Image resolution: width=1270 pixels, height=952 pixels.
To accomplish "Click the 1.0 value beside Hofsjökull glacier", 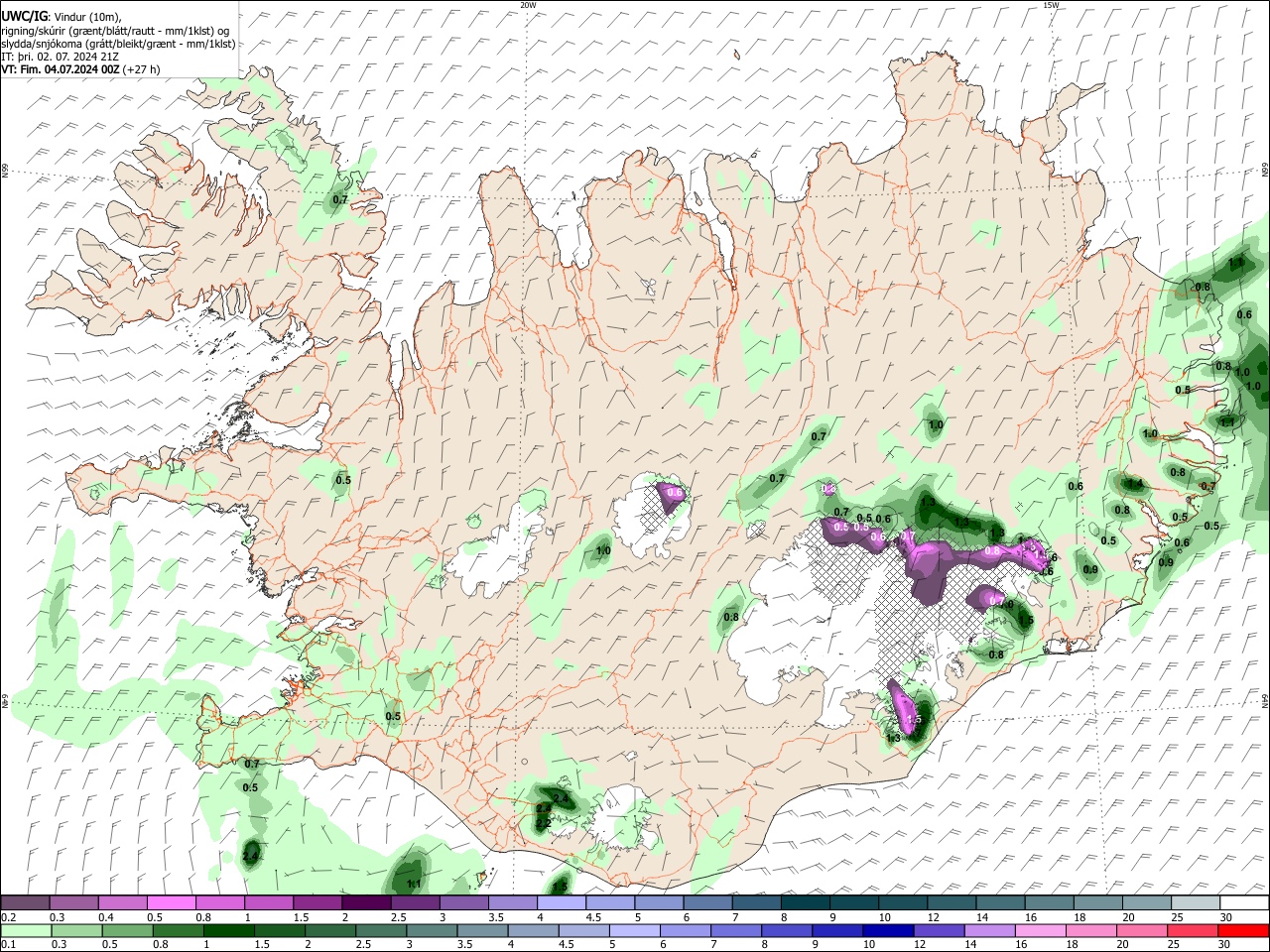I will pos(603,551).
